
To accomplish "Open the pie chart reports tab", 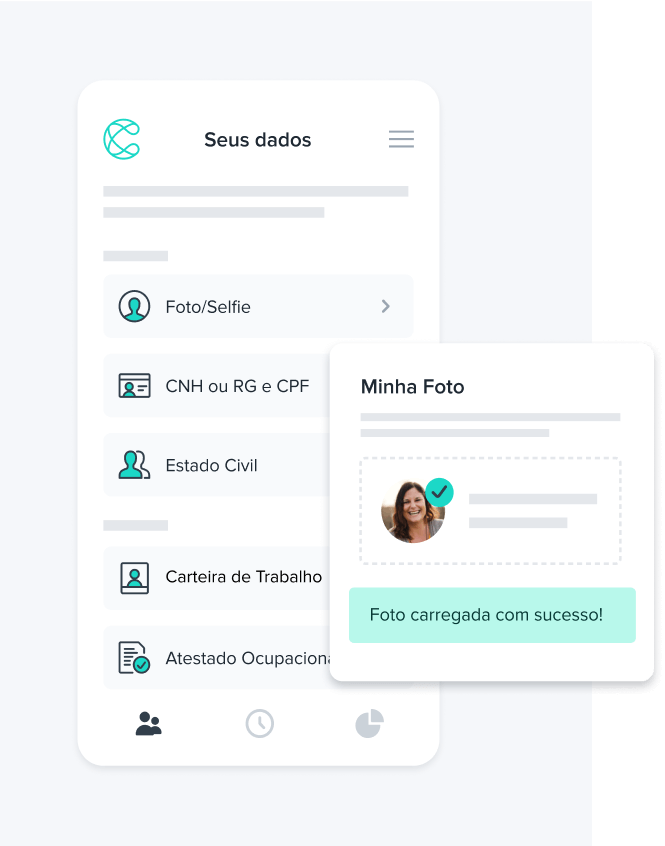I will 369,724.
